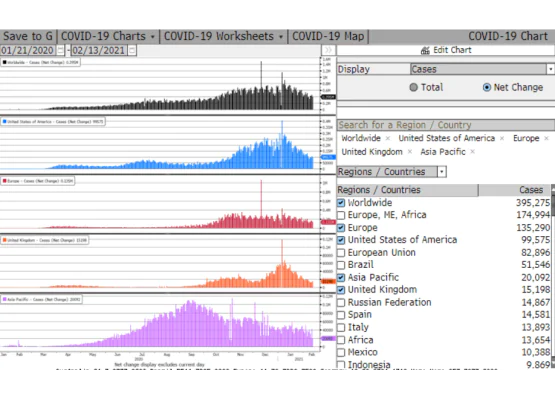This screenshot has height=400, width=555.
Task: Remove Europe tag via x icon
Action: 546,138
